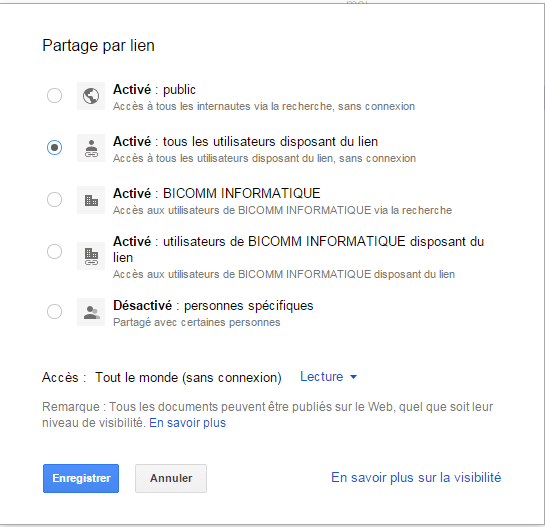
Task: Click 'Activé : BICOMM INFORMATIQUE' label text
Action: click(217, 193)
